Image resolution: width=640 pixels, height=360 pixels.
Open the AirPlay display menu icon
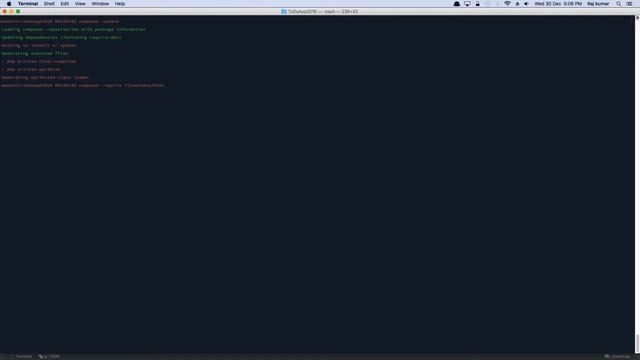[x=467, y=4]
